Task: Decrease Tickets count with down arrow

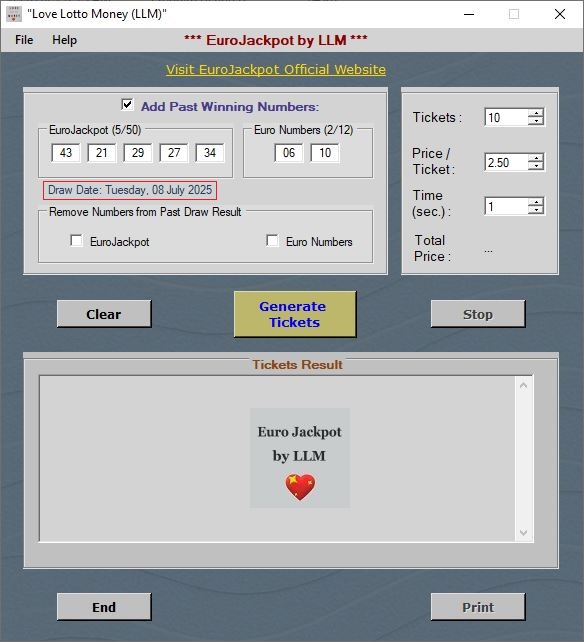Action: coord(536,121)
